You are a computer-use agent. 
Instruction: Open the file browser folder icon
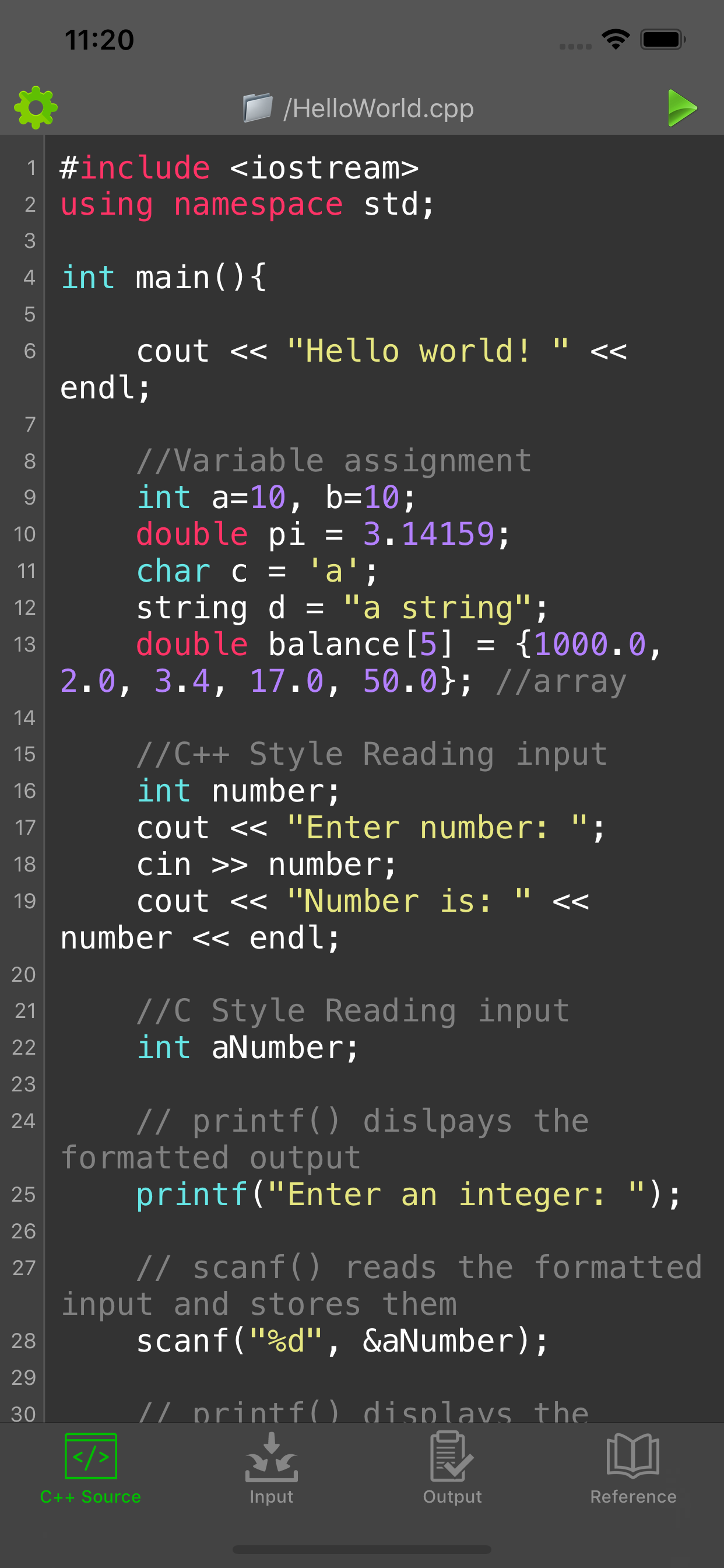258,108
